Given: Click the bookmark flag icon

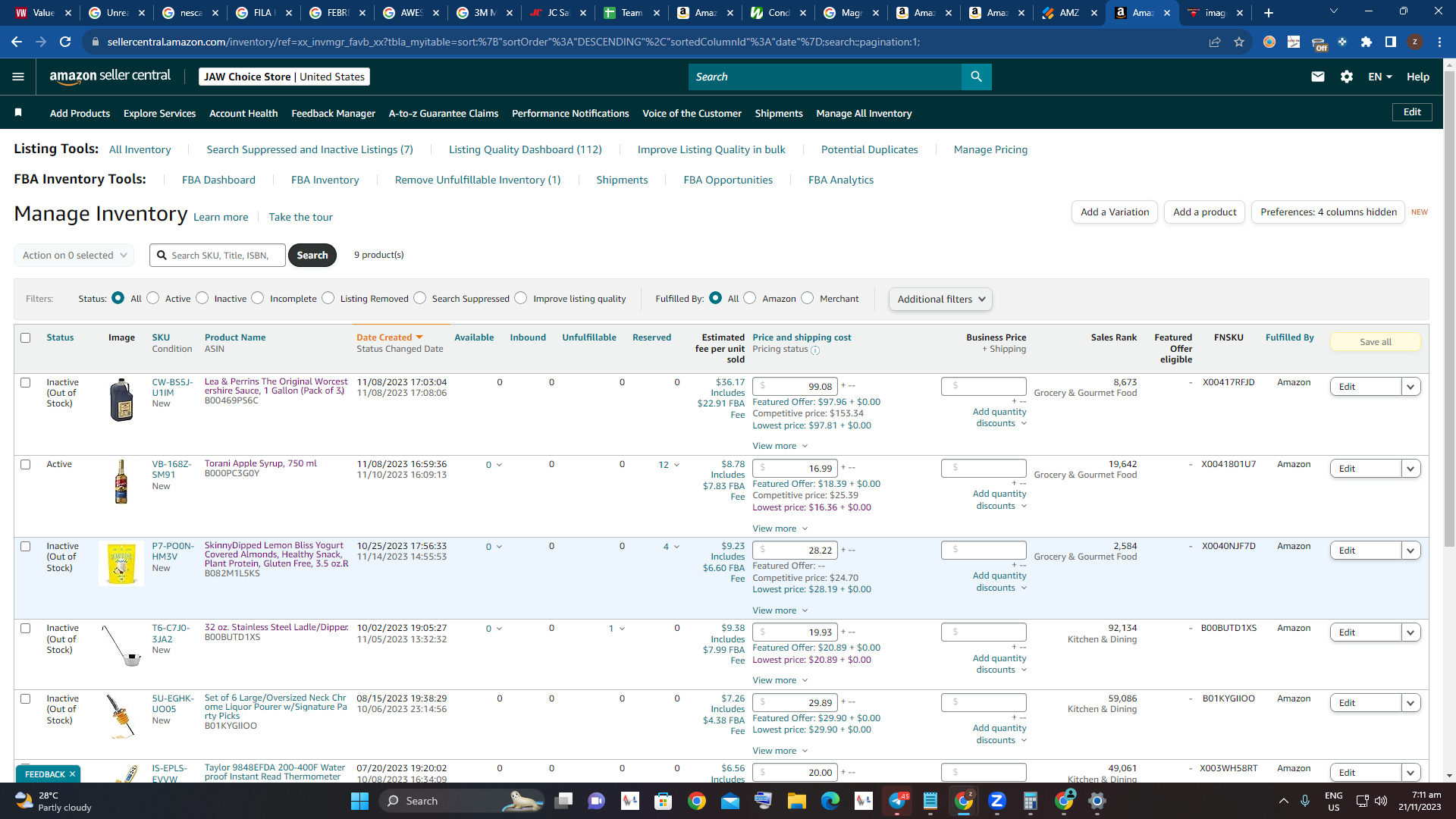Looking at the screenshot, I should click(x=18, y=113).
